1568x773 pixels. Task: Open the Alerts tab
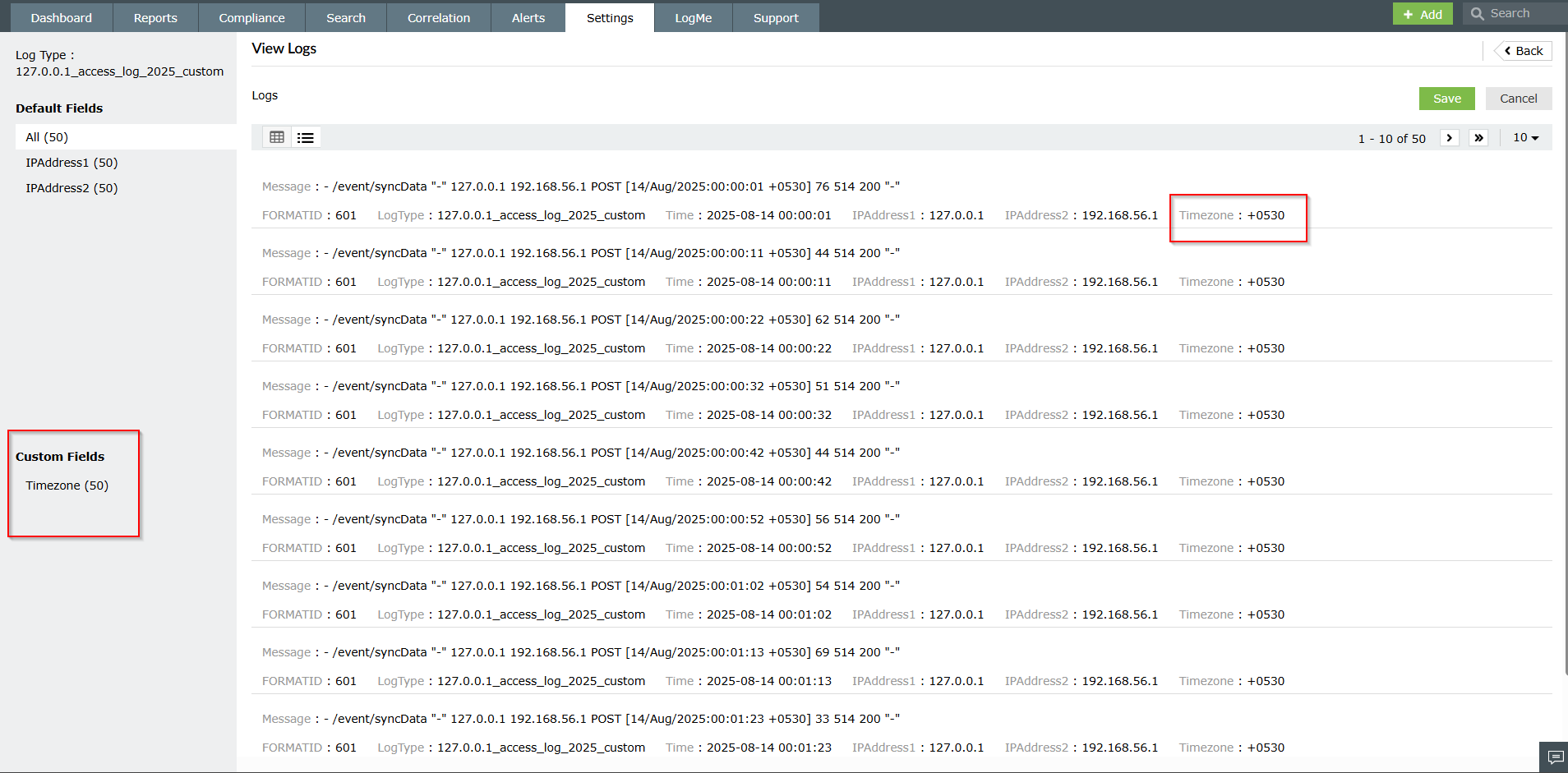[x=528, y=18]
